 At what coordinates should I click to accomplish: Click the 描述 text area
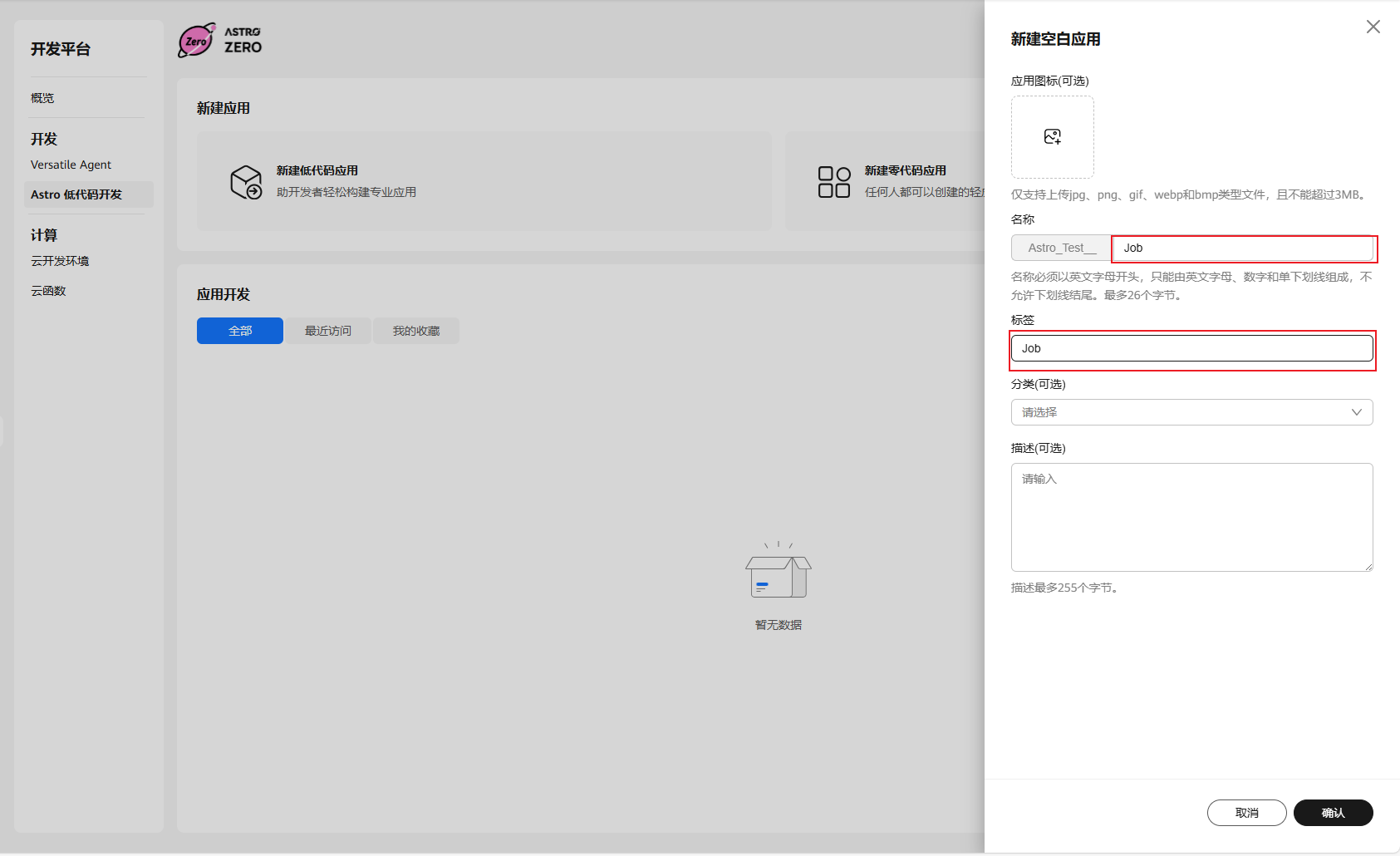pyautogui.click(x=1192, y=517)
